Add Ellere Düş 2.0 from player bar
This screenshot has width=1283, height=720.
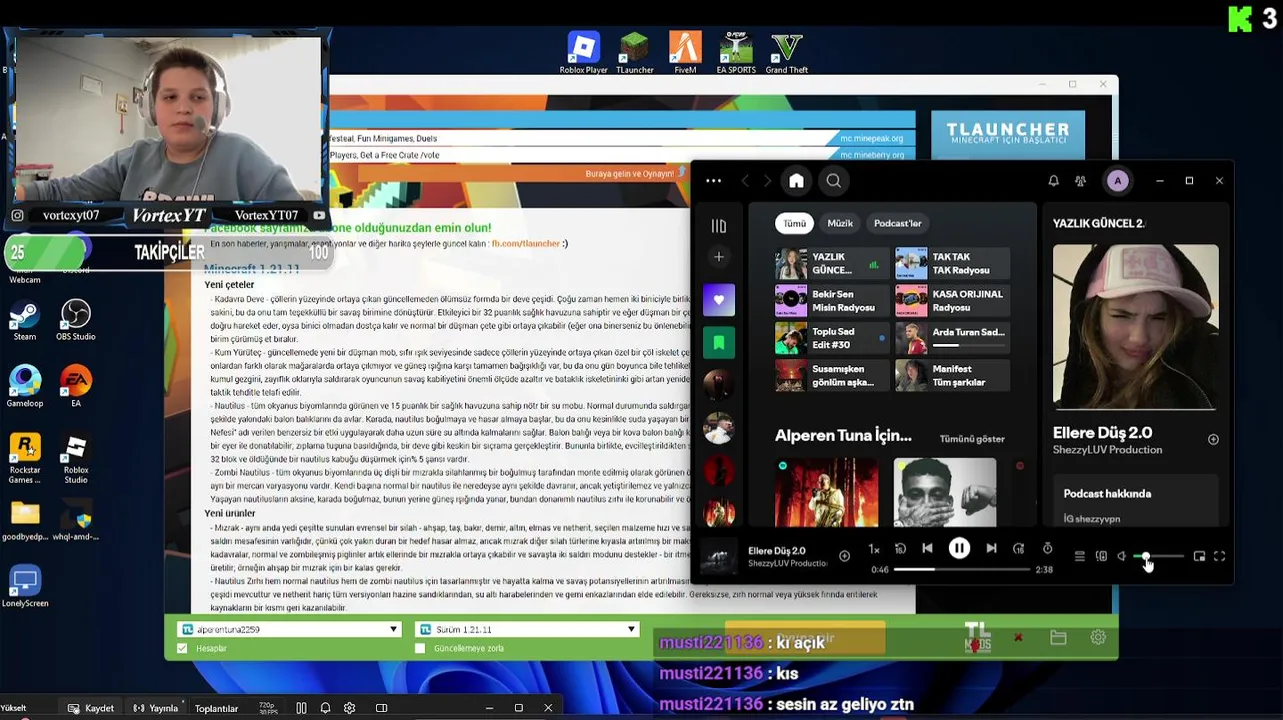click(844, 556)
